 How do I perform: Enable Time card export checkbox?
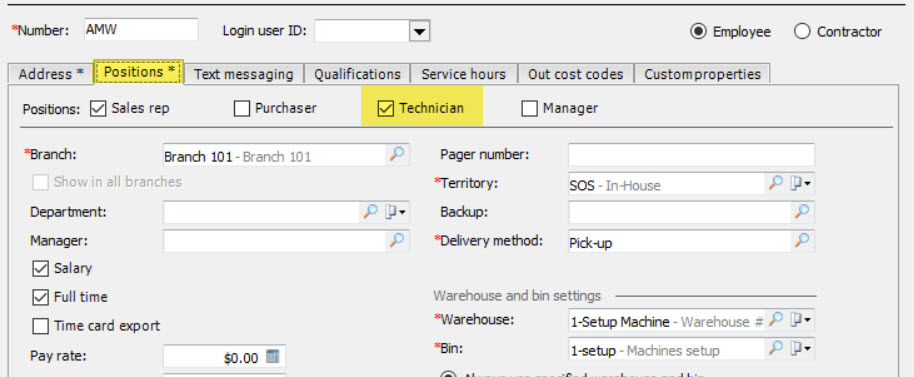tap(40, 326)
